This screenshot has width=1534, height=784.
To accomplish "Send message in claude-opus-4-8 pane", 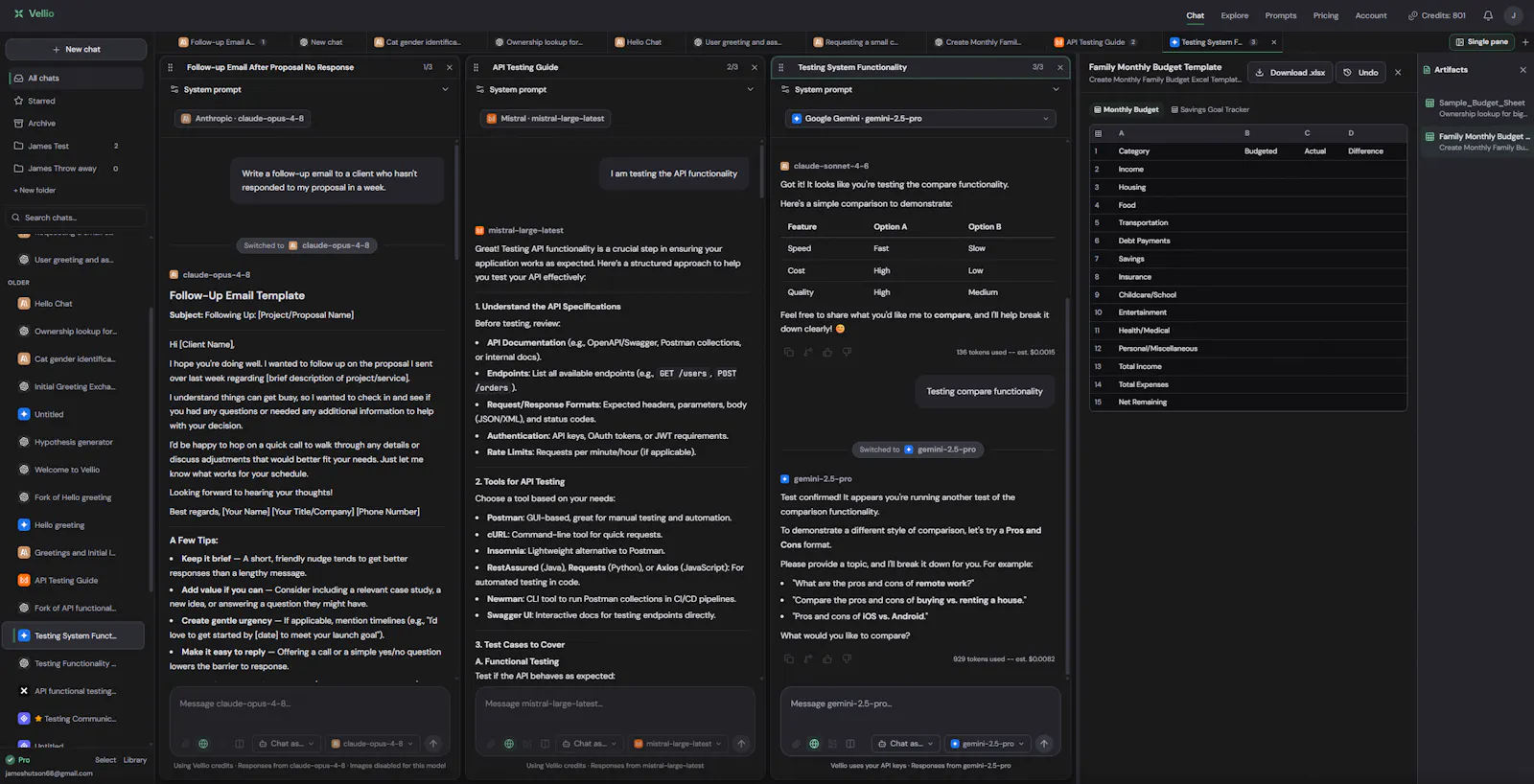I will click(x=433, y=744).
